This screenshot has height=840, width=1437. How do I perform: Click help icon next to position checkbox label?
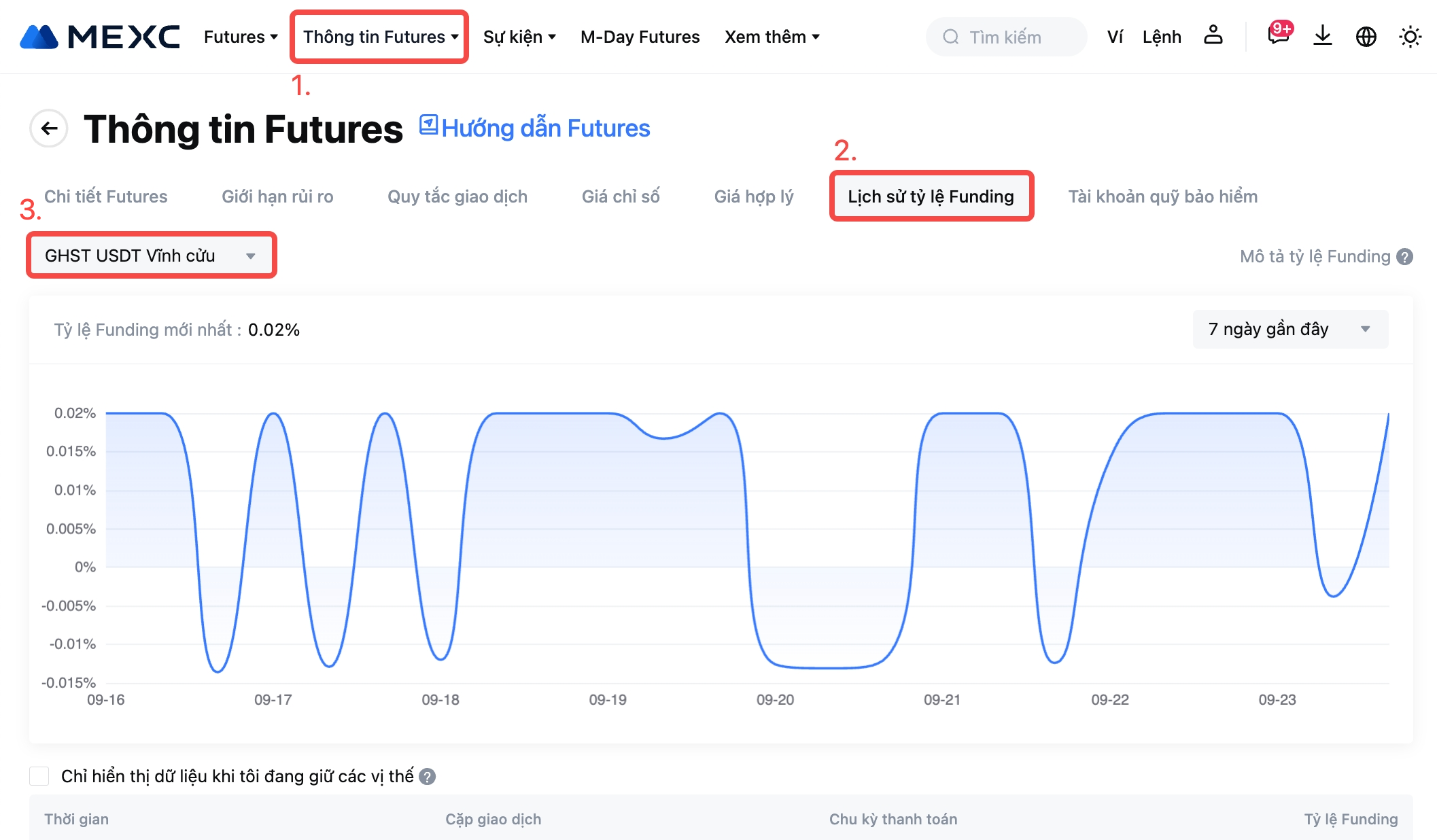click(427, 776)
